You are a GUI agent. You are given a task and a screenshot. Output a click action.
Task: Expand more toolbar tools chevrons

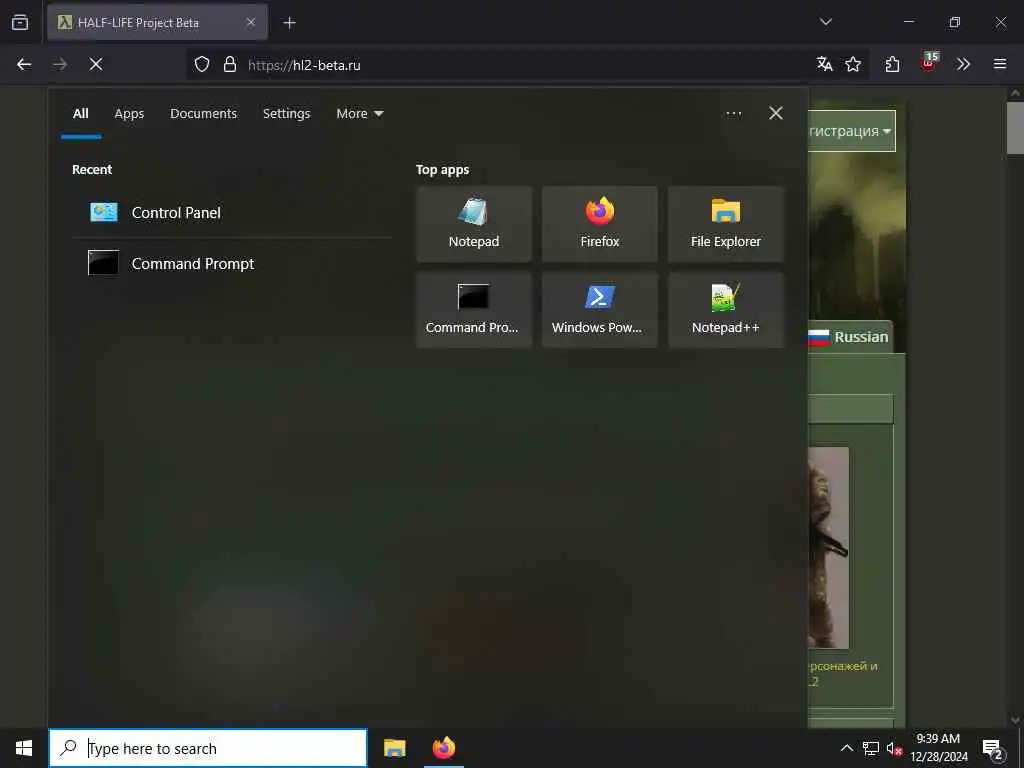[963, 64]
